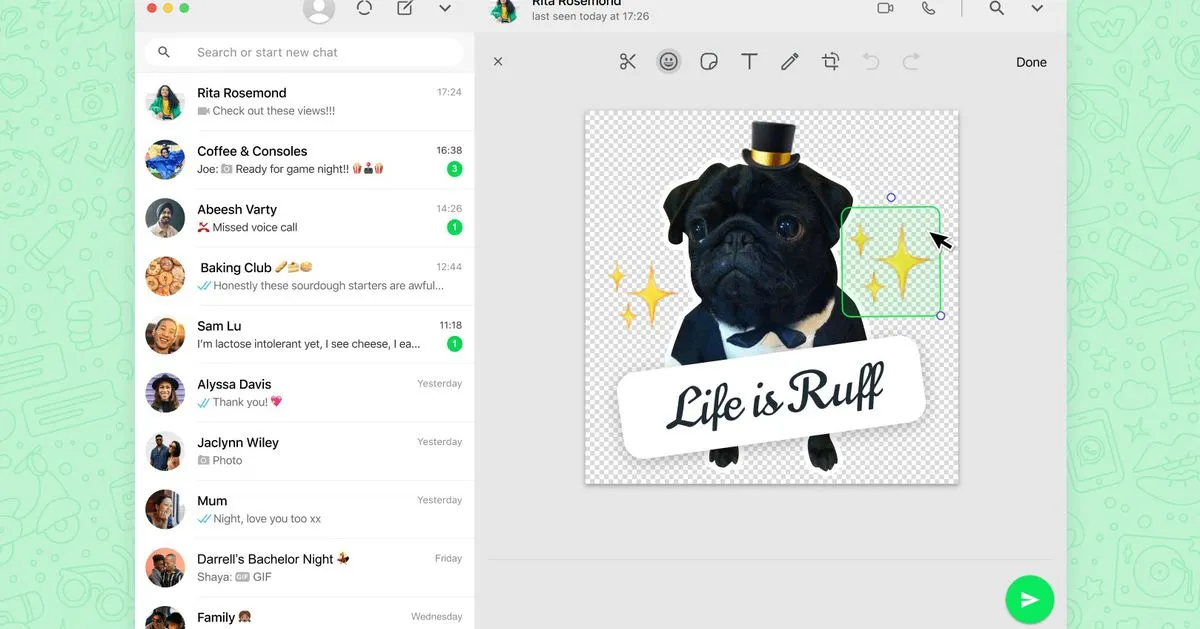The image size is (1200, 629).
Task: Click the green send button
Action: pyautogui.click(x=1029, y=600)
